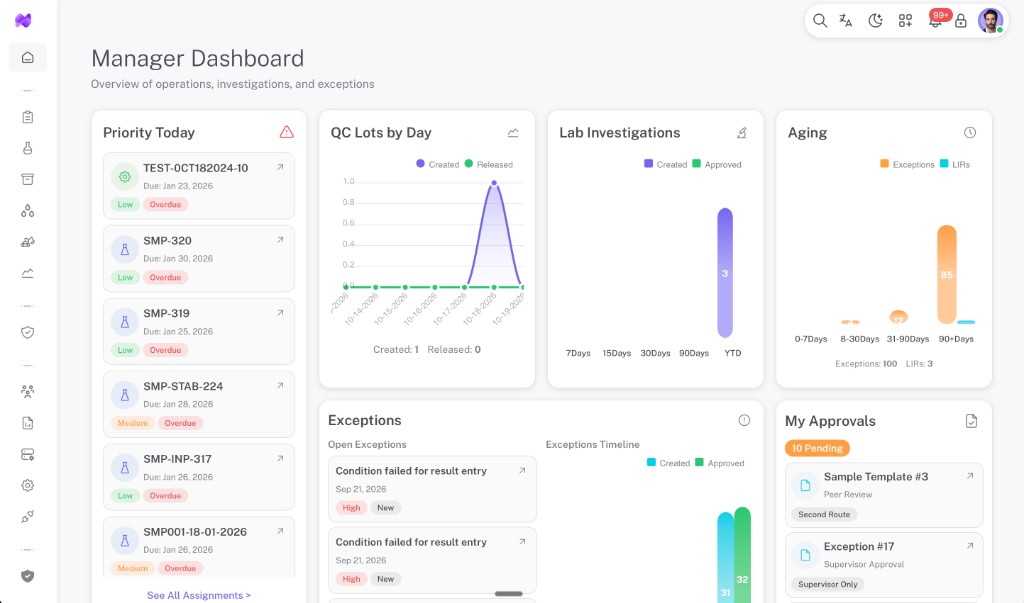The image size is (1024, 603).
Task: Click the report document sidebar icon
Action: coord(27,423)
